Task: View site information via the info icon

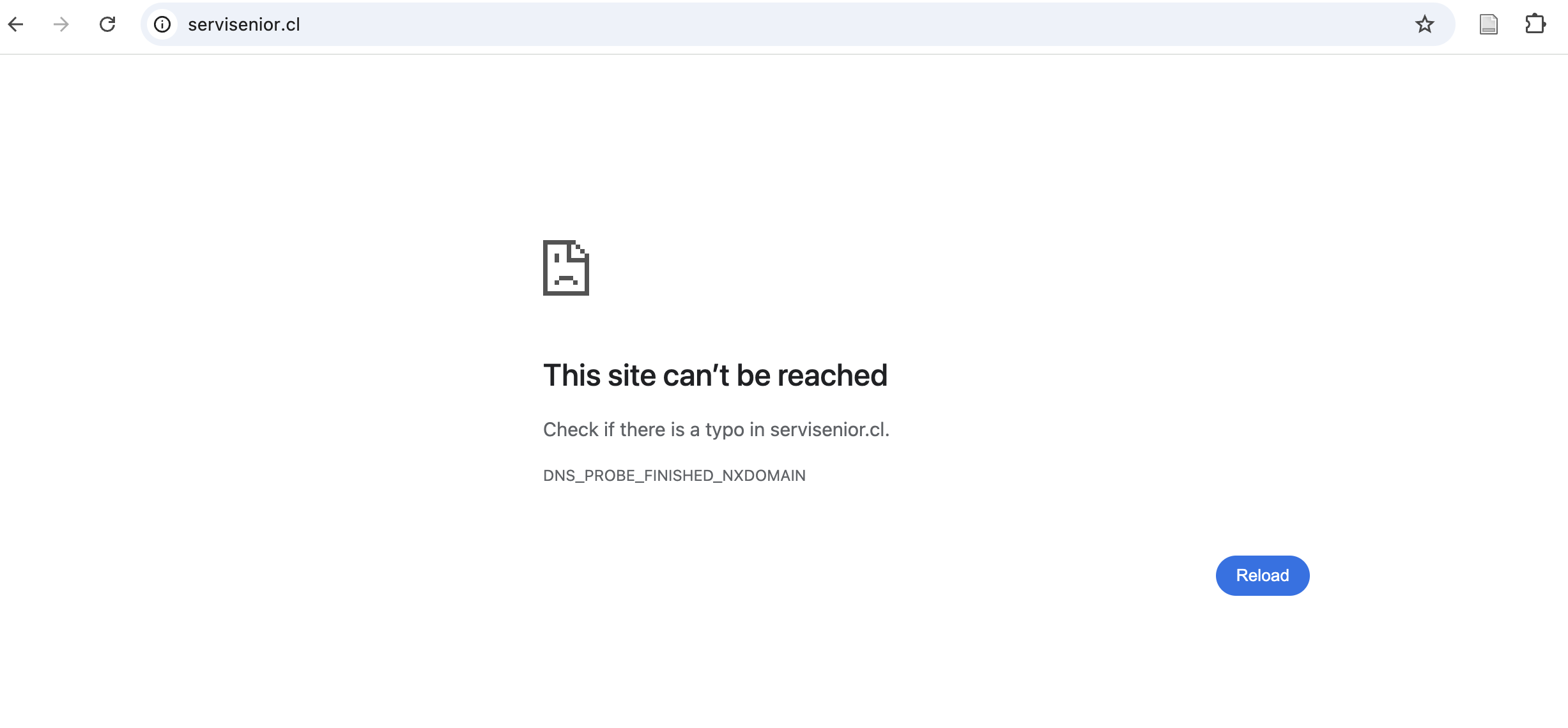Action: click(x=162, y=24)
